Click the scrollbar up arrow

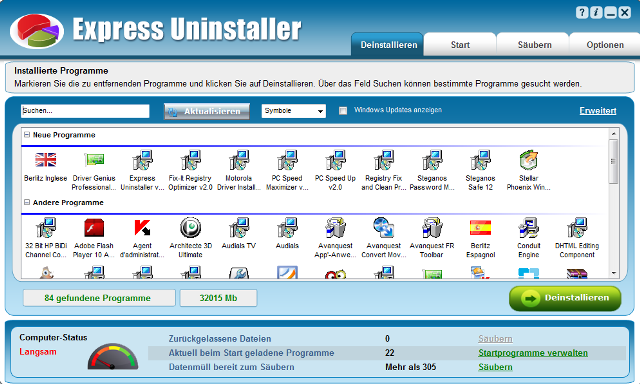(x=613, y=133)
